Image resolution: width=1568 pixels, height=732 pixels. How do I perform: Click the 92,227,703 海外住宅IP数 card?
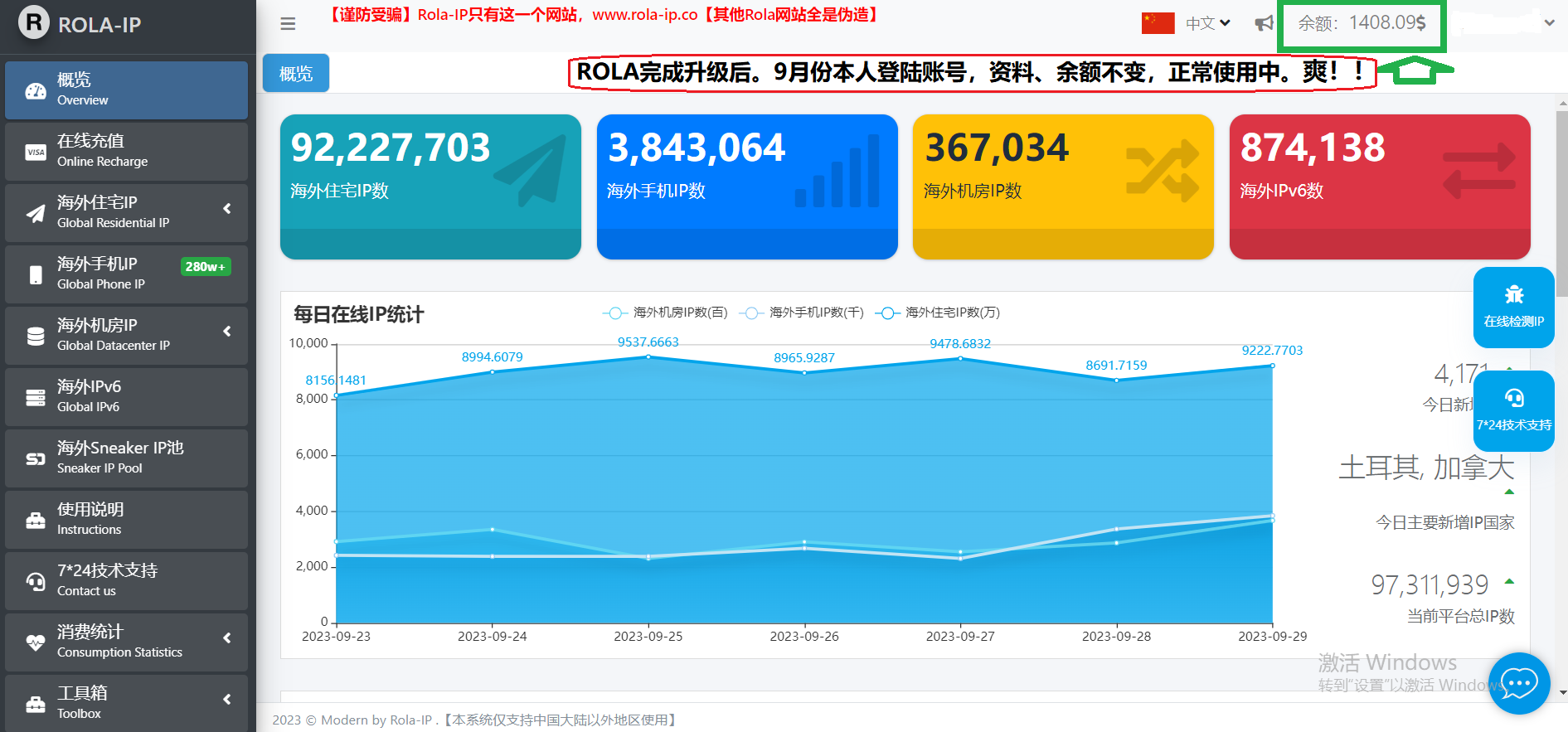pyautogui.click(x=430, y=187)
